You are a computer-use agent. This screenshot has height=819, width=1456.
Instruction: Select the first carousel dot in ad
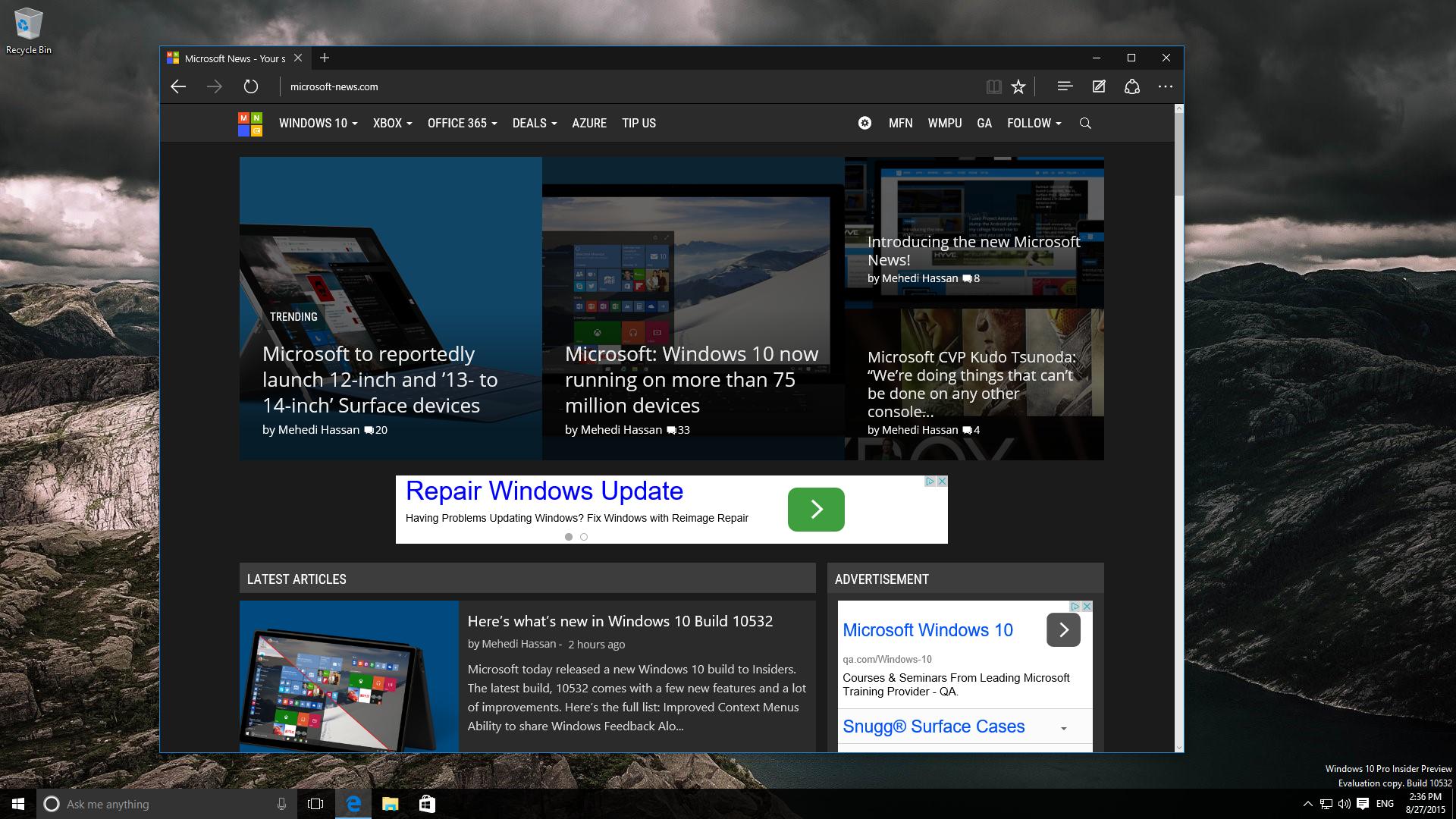(569, 537)
